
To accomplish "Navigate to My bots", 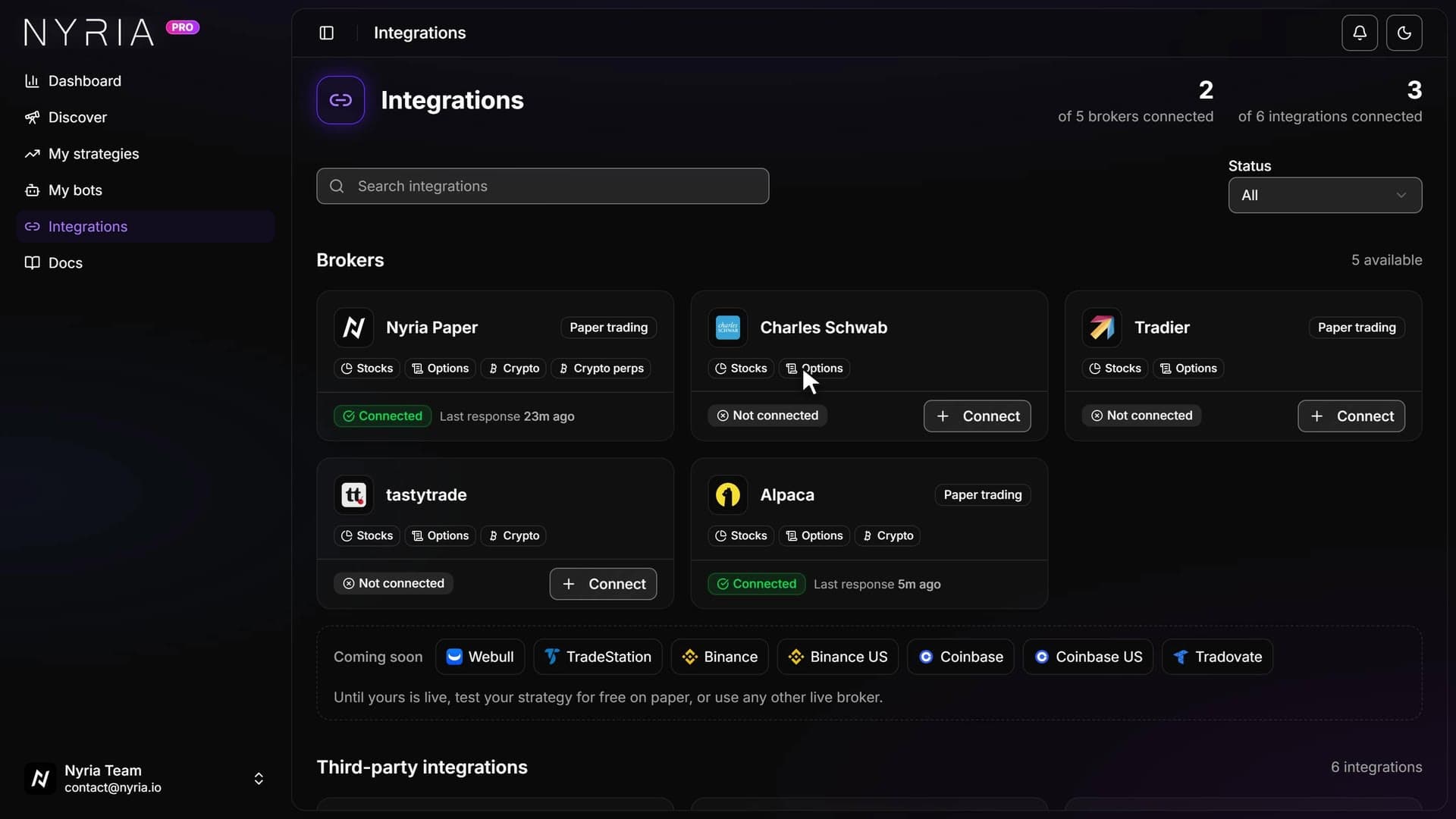I will pyautogui.click(x=146, y=190).
